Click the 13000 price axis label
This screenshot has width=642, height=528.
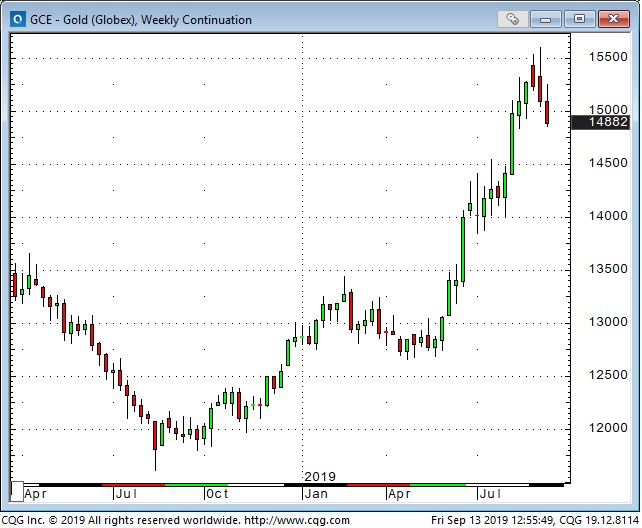(x=608, y=322)
